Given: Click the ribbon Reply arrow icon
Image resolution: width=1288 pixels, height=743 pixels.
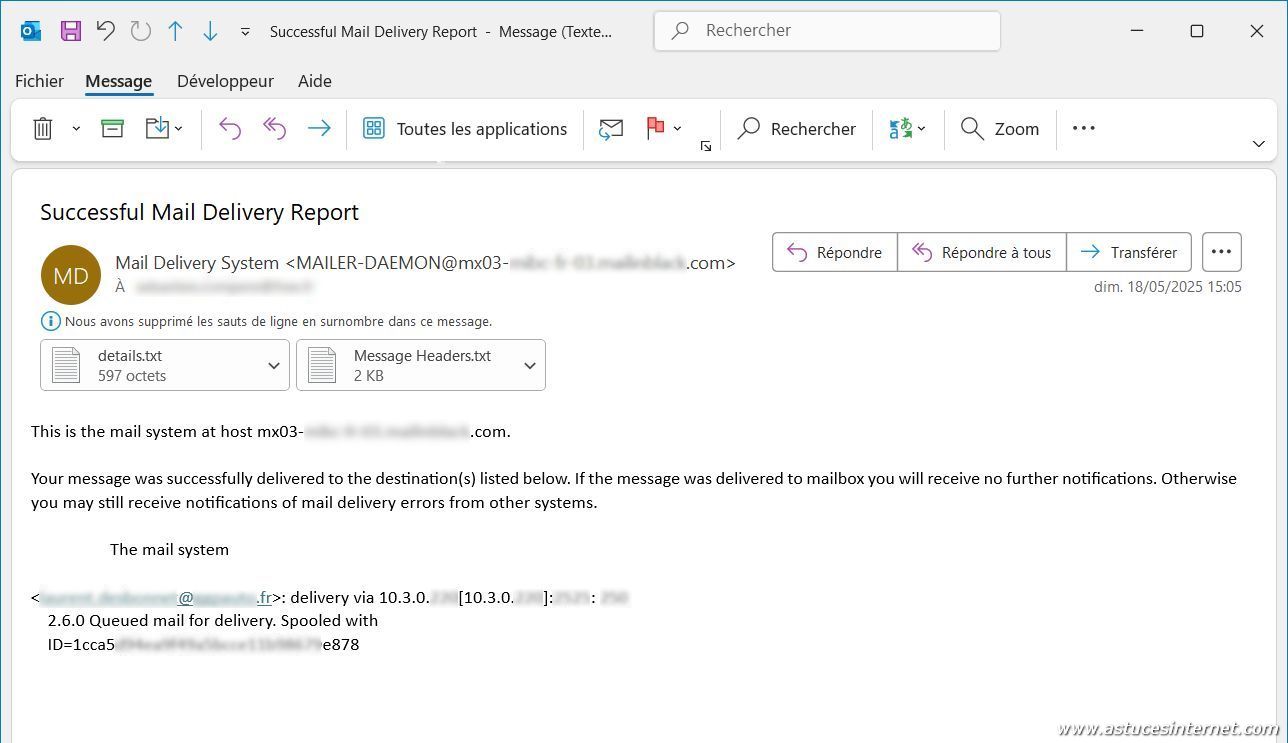Looking at the screenshot, I should click(230, 128).
